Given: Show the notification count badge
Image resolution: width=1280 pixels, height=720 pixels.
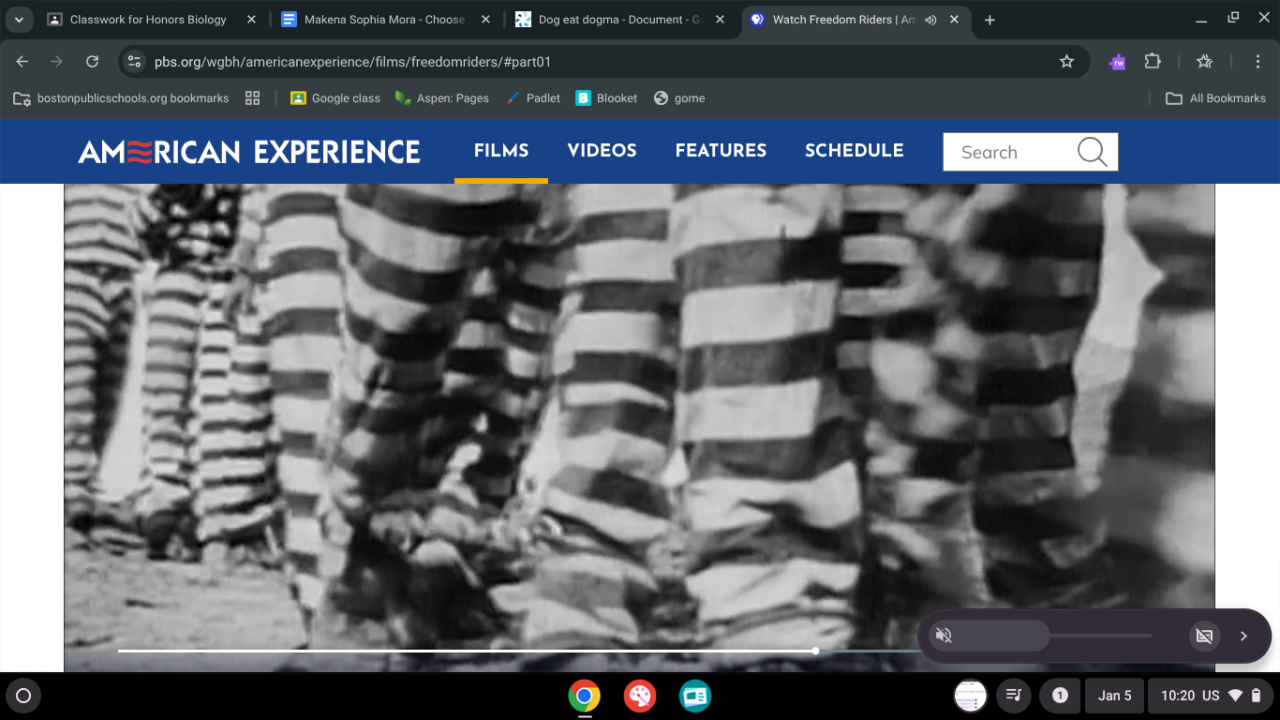Looking at the screenshot, I should pos(1060,696).
